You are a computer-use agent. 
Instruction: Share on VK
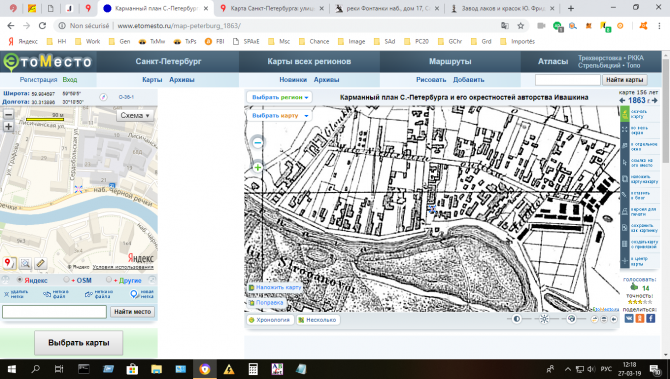point(629,318)
